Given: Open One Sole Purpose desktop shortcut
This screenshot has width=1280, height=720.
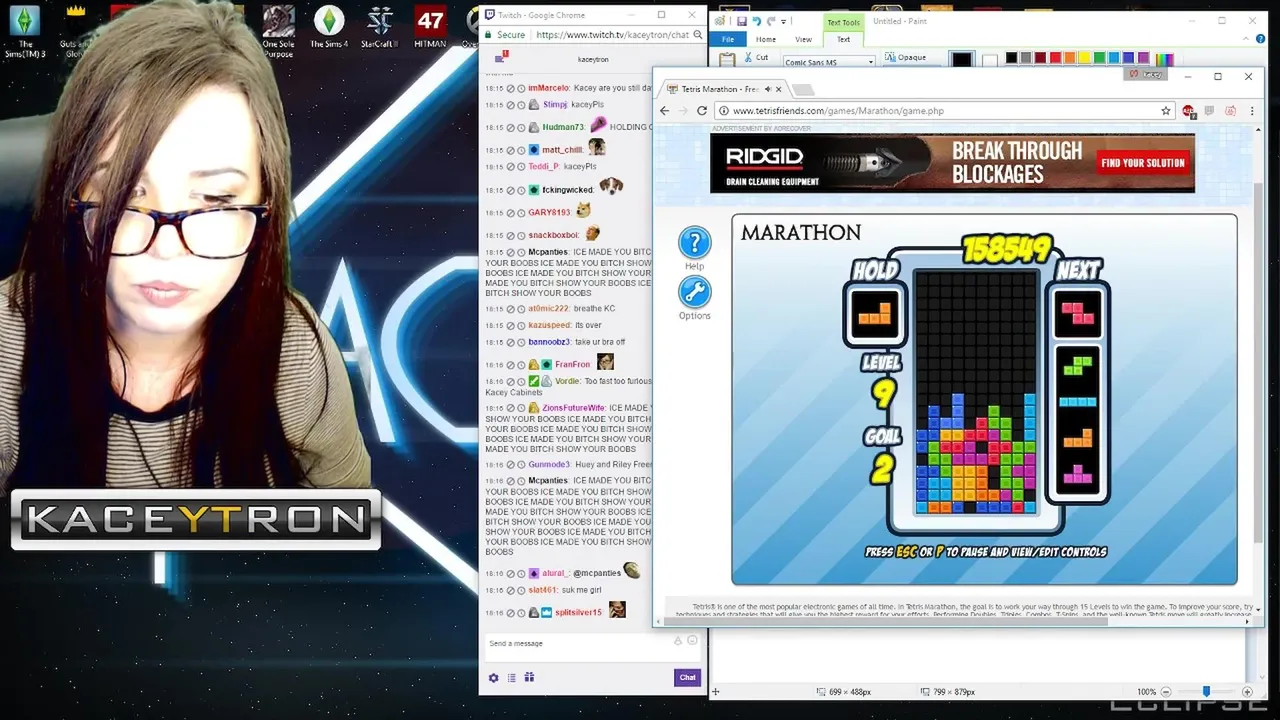Looking at the screenshot, I should (x=278, y=30).
